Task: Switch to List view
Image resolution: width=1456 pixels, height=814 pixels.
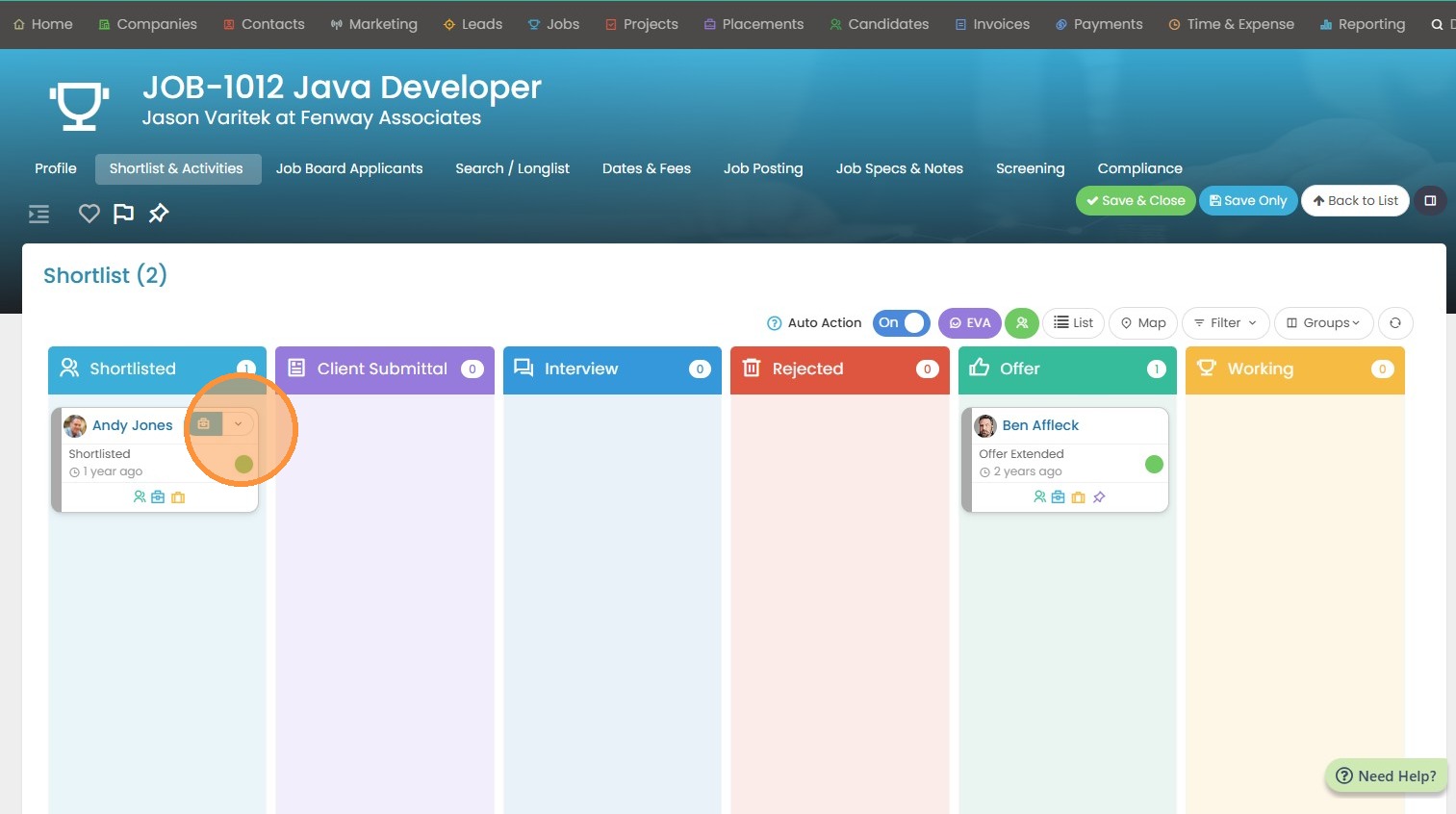Action: 1073,323
